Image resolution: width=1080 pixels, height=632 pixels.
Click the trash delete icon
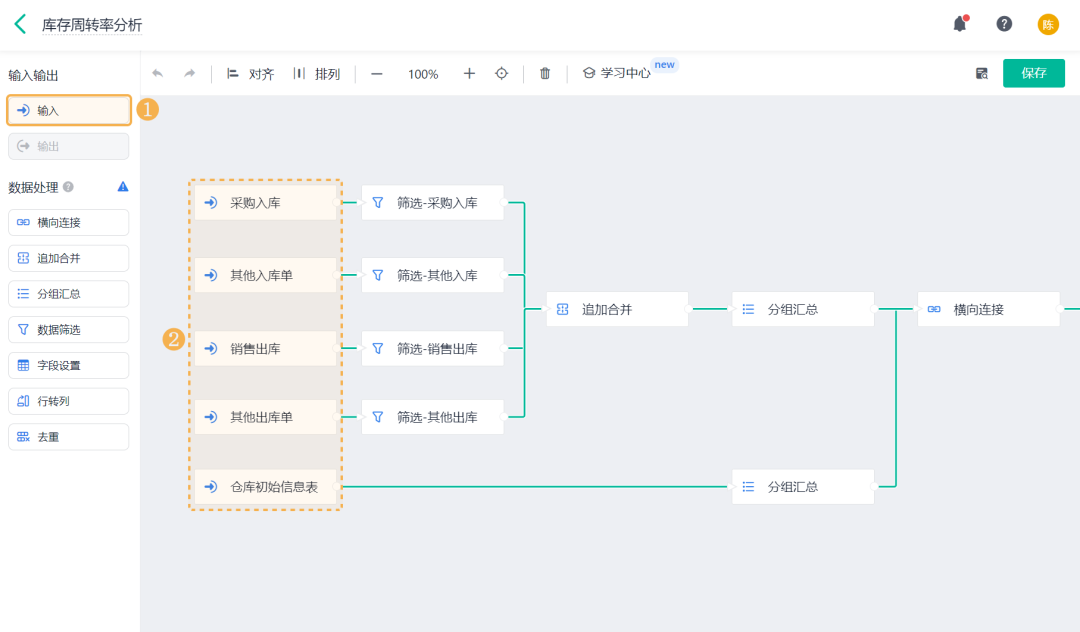pyautogui.click(x=545, y=73)
